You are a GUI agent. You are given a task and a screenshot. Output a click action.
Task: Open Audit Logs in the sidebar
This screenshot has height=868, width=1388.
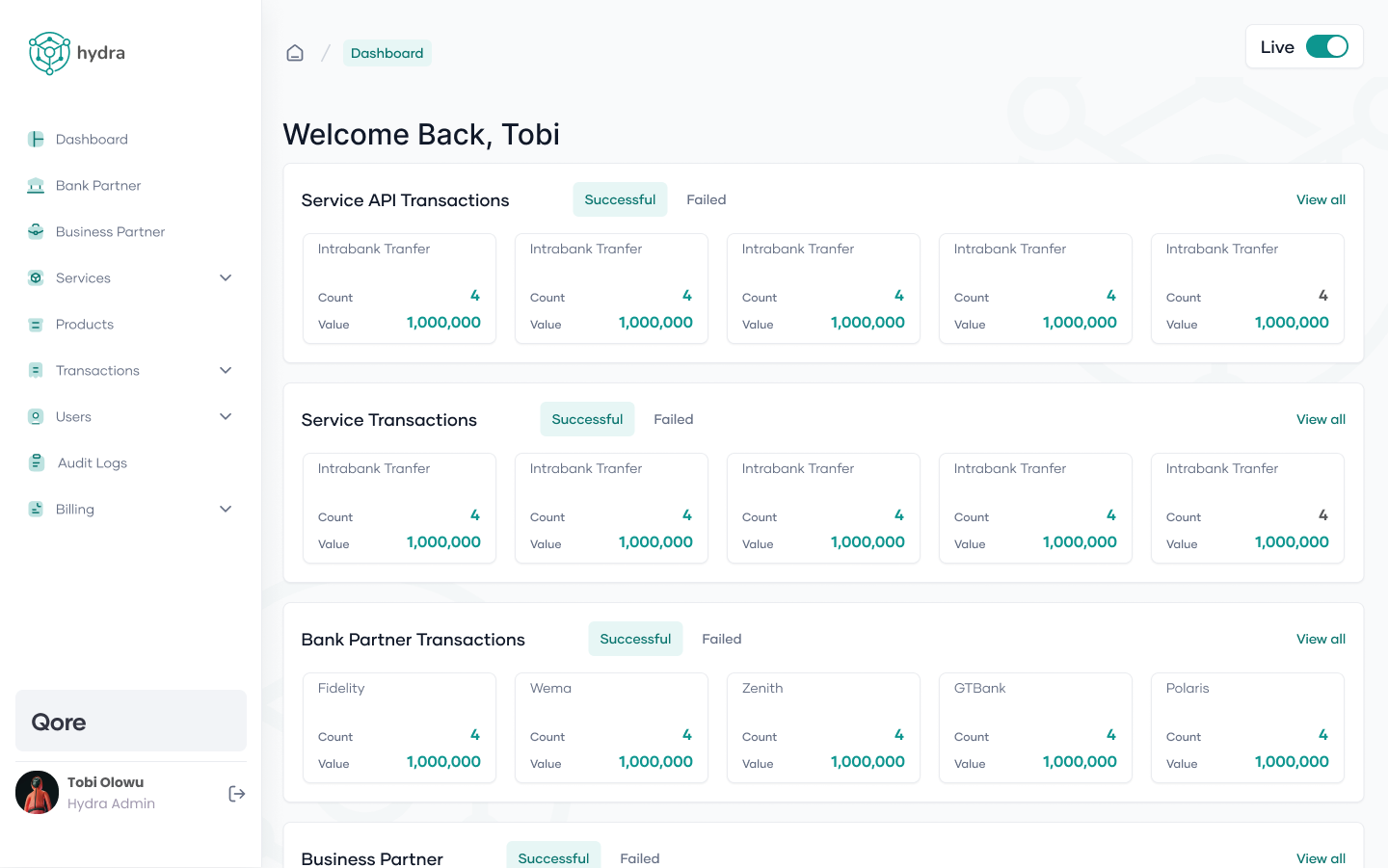tap(93, 462)
